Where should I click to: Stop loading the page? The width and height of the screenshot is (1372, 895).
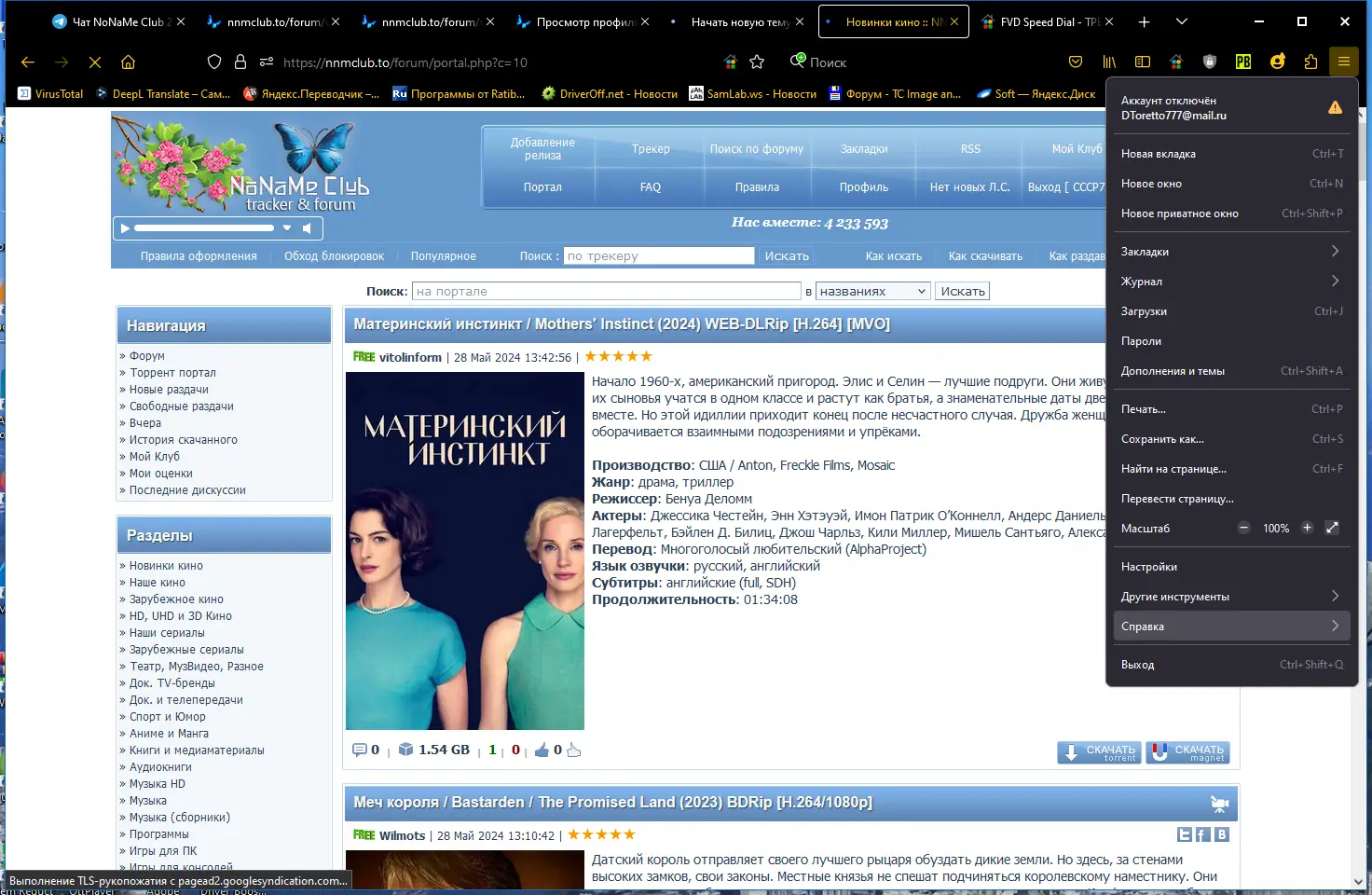(95, 62)
